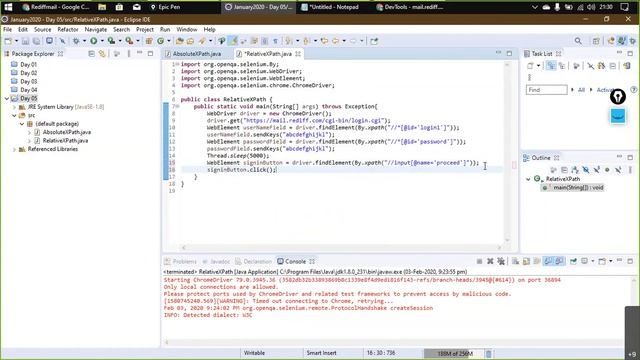The height and width of the screenshot is (360, 640).
Task: Toggle Categorized view in Task List
Action: [x=551, y=66]
